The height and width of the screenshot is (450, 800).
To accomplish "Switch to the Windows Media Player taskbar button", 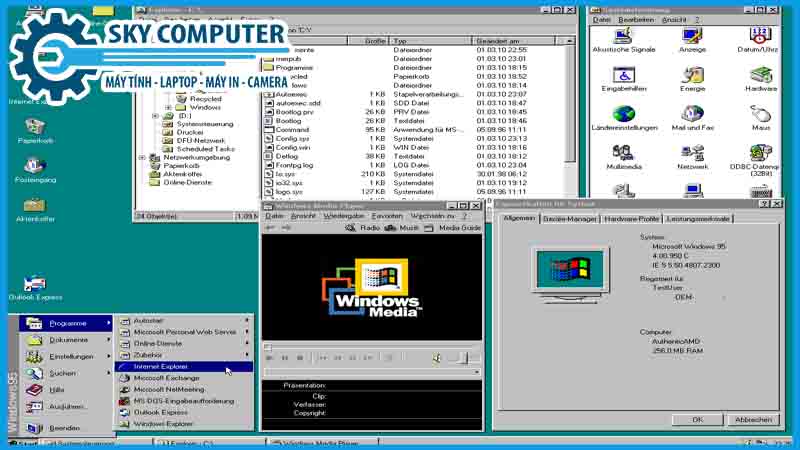I will click(x=320, y=444).
